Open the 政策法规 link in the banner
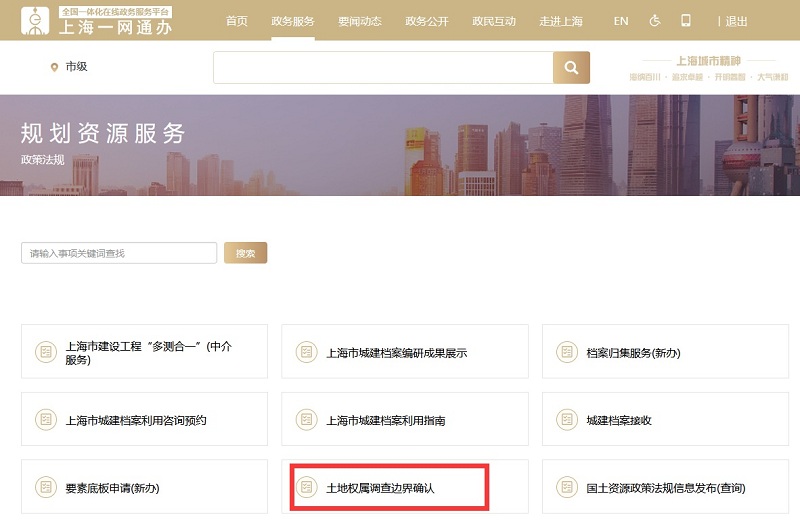The height and width of the screenshot is (523, 800). tap(43, 160)
